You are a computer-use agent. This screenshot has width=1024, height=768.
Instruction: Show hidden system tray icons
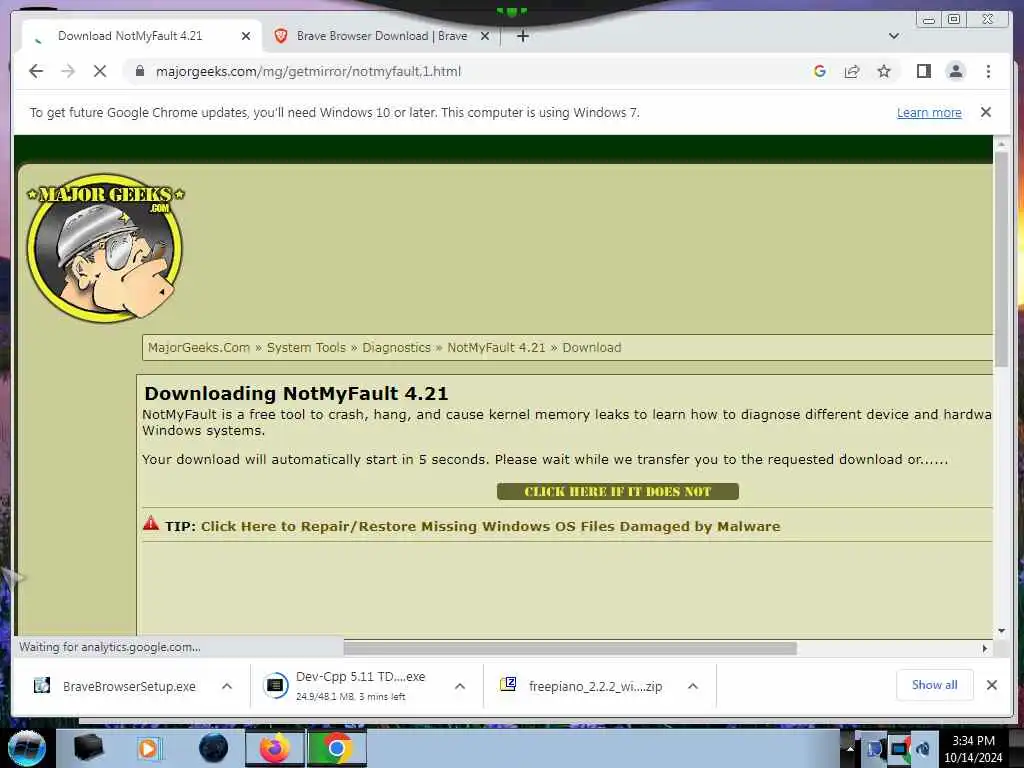[850, 748]
